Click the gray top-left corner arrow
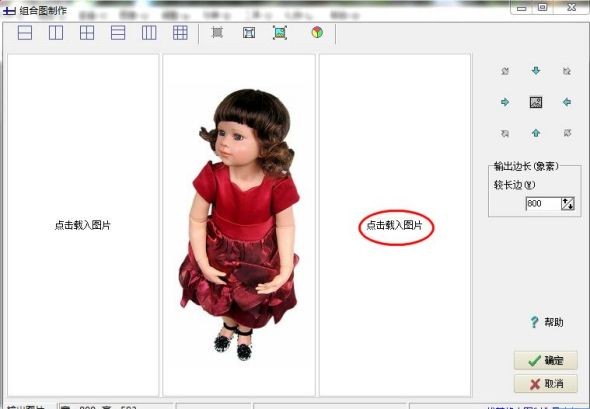590x409 pixels. pos(505,71)
